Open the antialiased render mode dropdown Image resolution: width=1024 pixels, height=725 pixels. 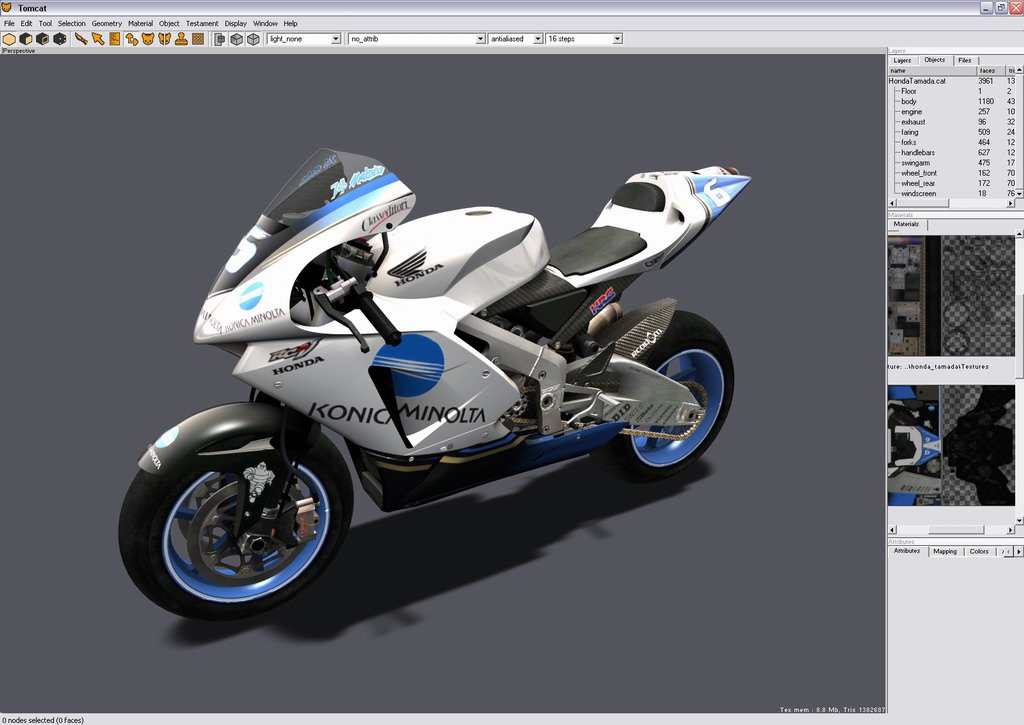[516, 39]
